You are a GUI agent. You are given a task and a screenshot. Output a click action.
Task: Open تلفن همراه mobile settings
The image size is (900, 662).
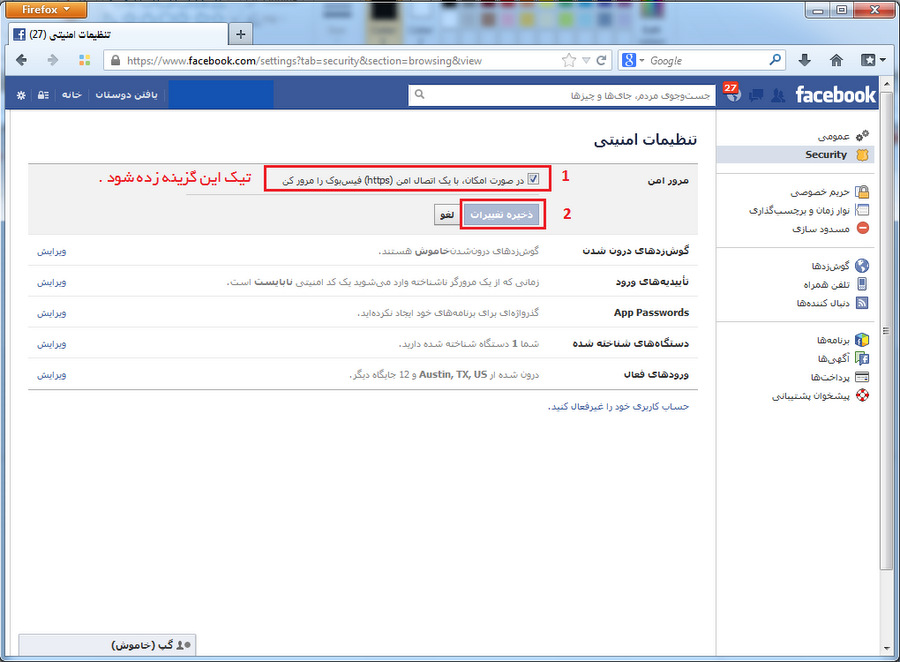click(x=836, y=284)
